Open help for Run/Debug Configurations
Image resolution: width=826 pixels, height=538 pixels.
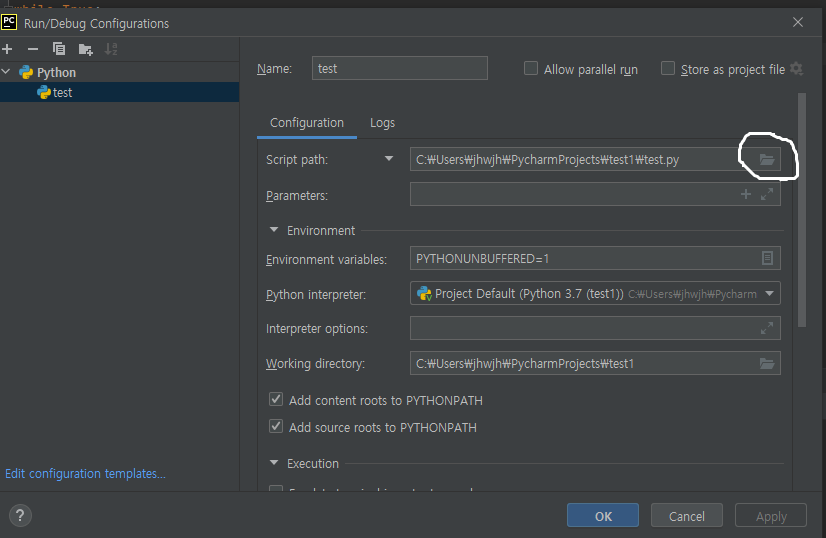pos(20,515)
